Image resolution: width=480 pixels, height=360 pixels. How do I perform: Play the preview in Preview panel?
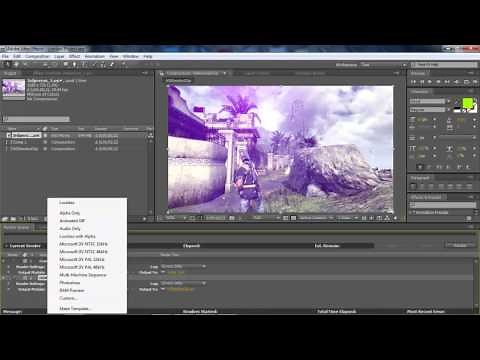(430, 82)
